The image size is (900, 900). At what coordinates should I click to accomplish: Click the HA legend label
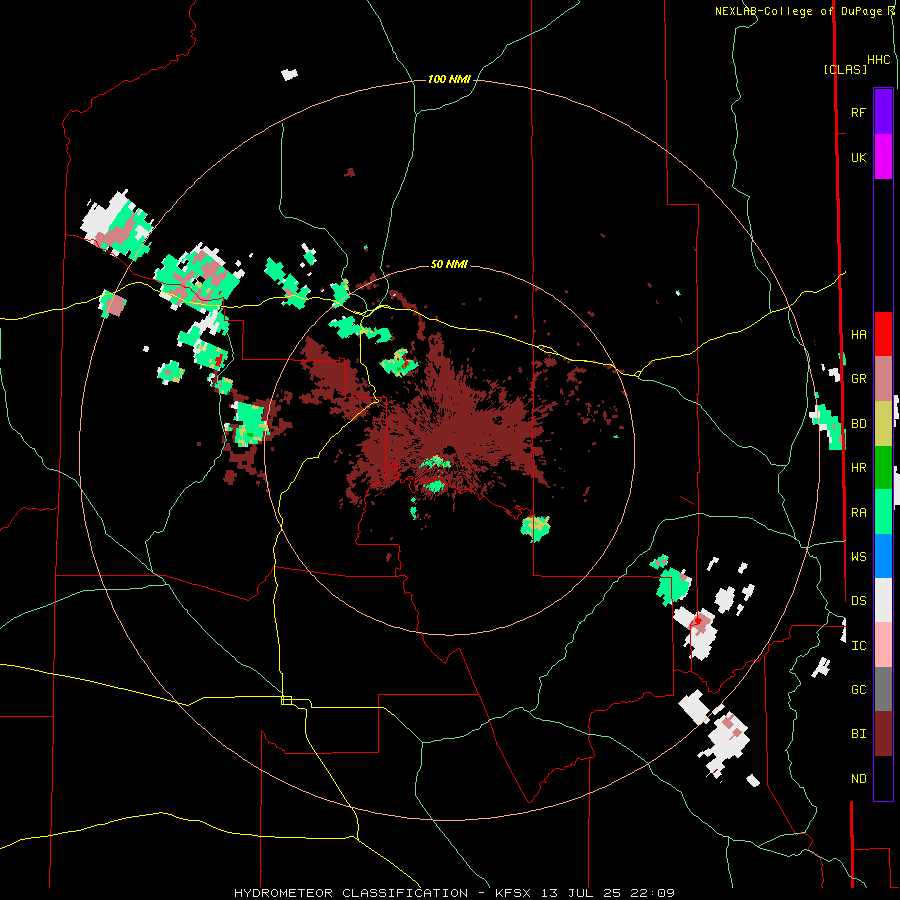[858, 334]
